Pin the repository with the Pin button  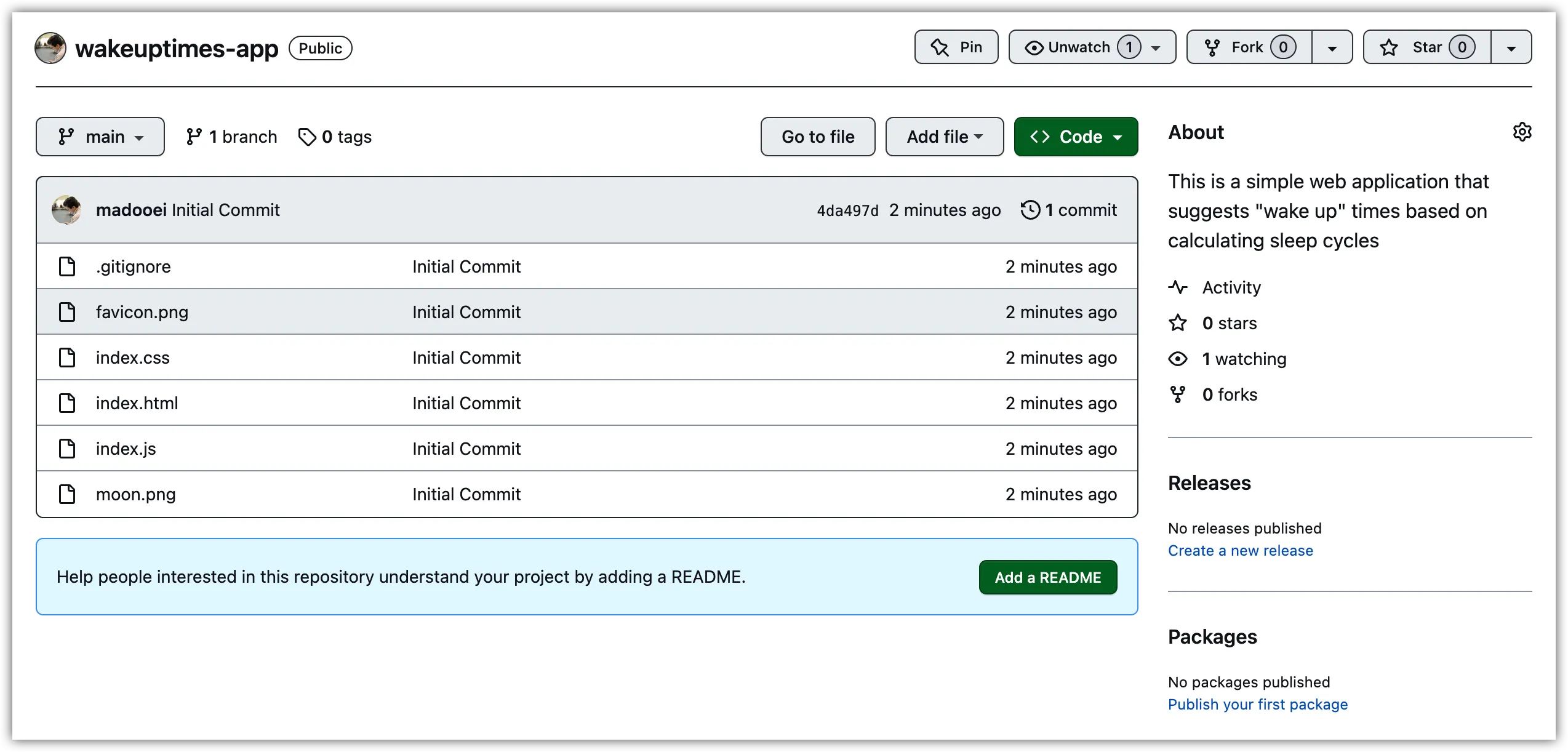tap(956, 47)
